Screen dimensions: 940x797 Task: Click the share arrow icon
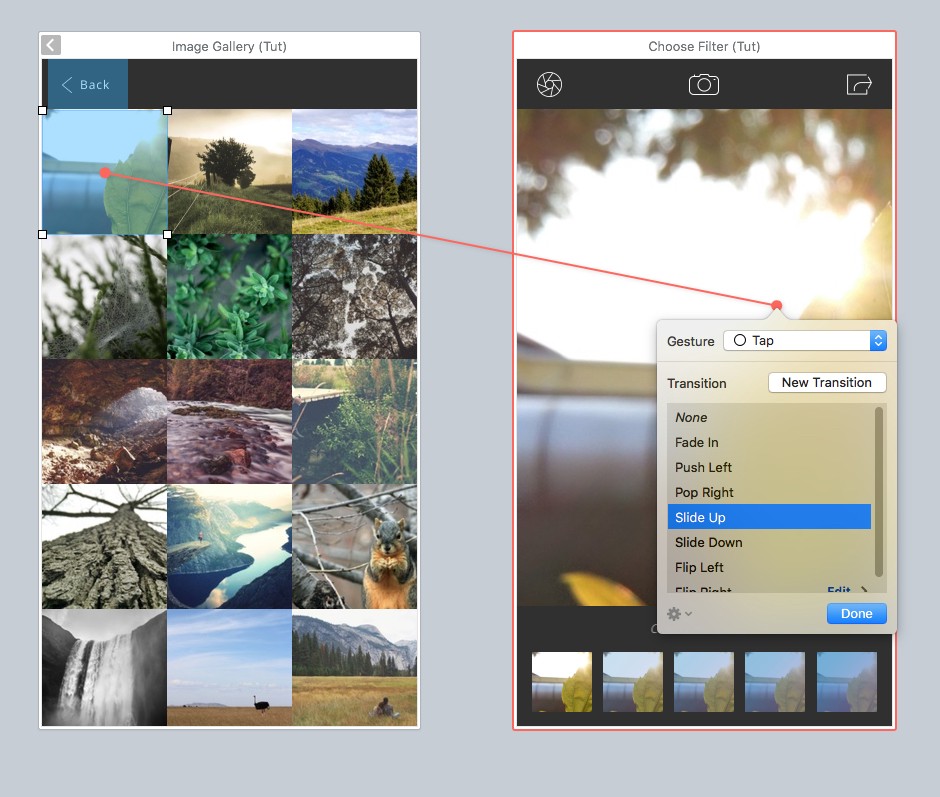(859, 85)
